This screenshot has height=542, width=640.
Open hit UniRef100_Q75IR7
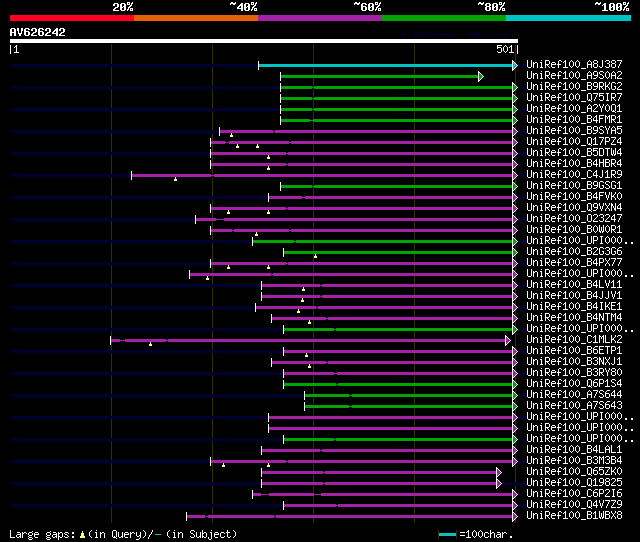pyautogui.click(x=574, y=98)
